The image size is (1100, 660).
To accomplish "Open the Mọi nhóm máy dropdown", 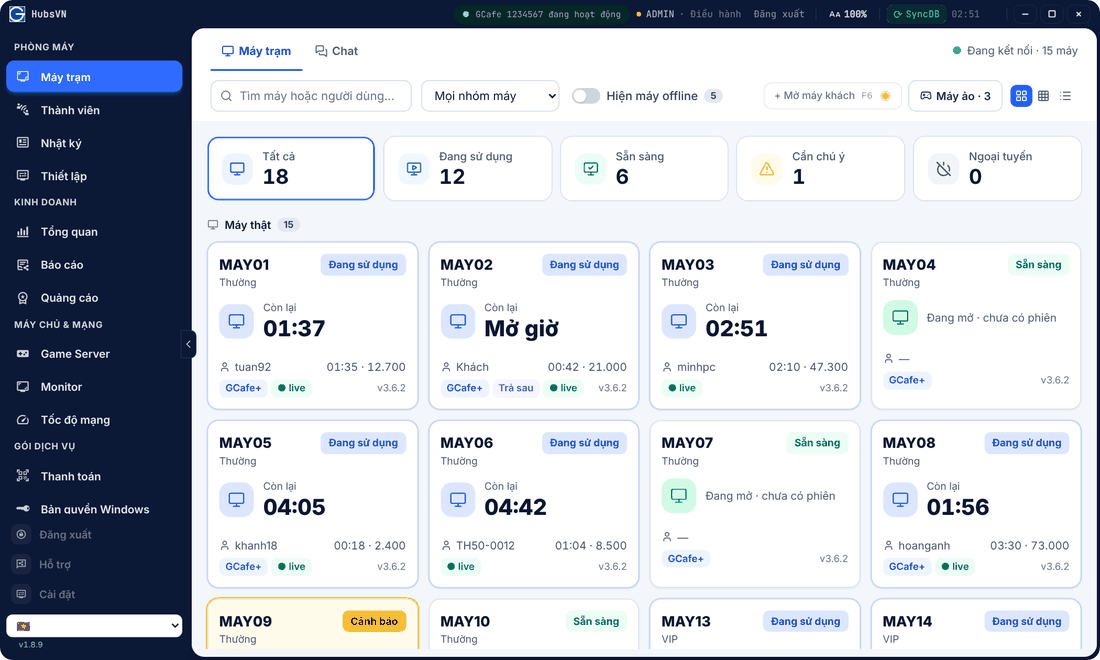I will [x=490, y=96].
